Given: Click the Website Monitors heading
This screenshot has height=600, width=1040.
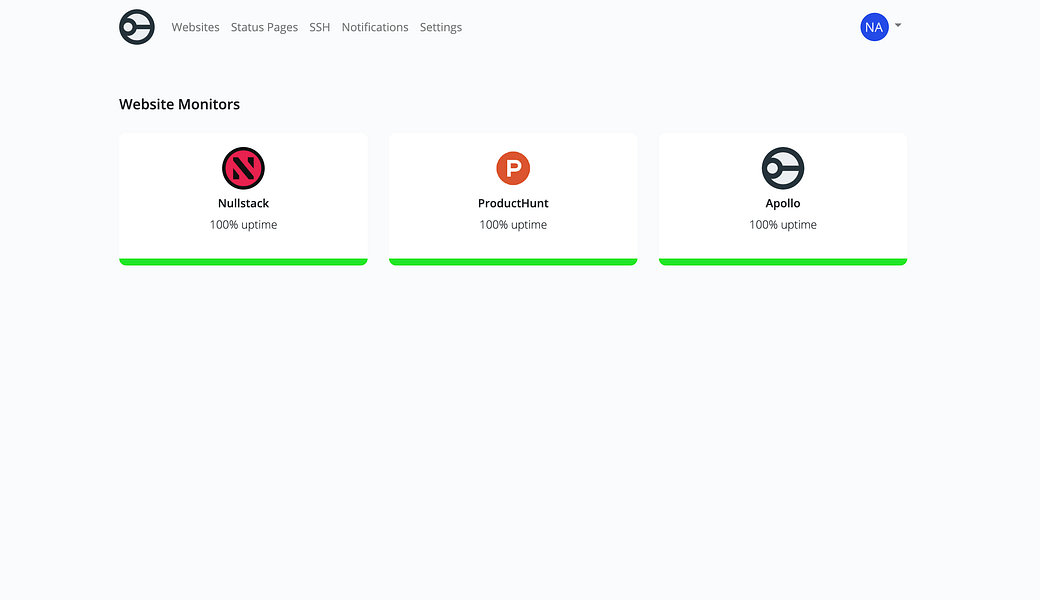Looking at the screenshot, I should 179,104.
